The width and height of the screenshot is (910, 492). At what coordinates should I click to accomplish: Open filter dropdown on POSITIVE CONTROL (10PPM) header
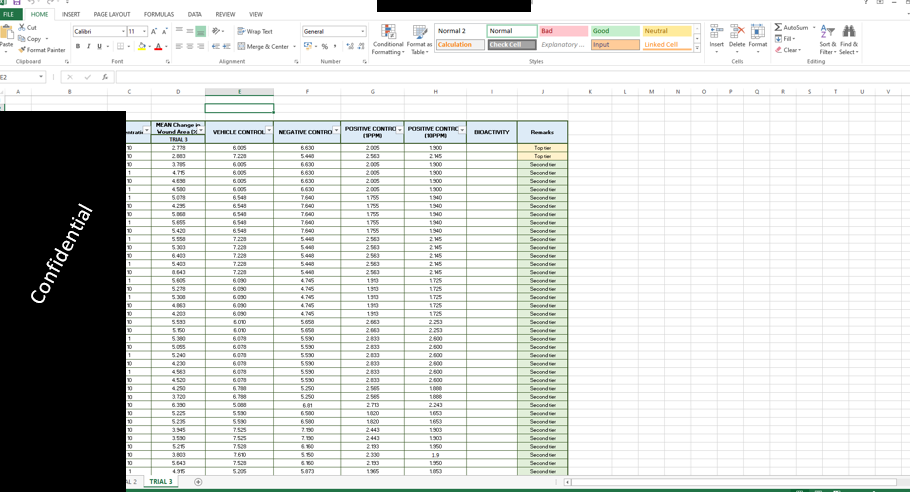pyautogui.click(x=462, y=130)
